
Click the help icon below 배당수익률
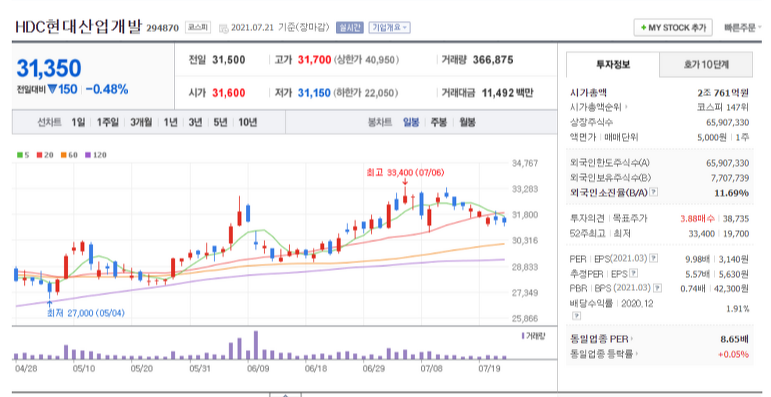[x=576, y=315]
